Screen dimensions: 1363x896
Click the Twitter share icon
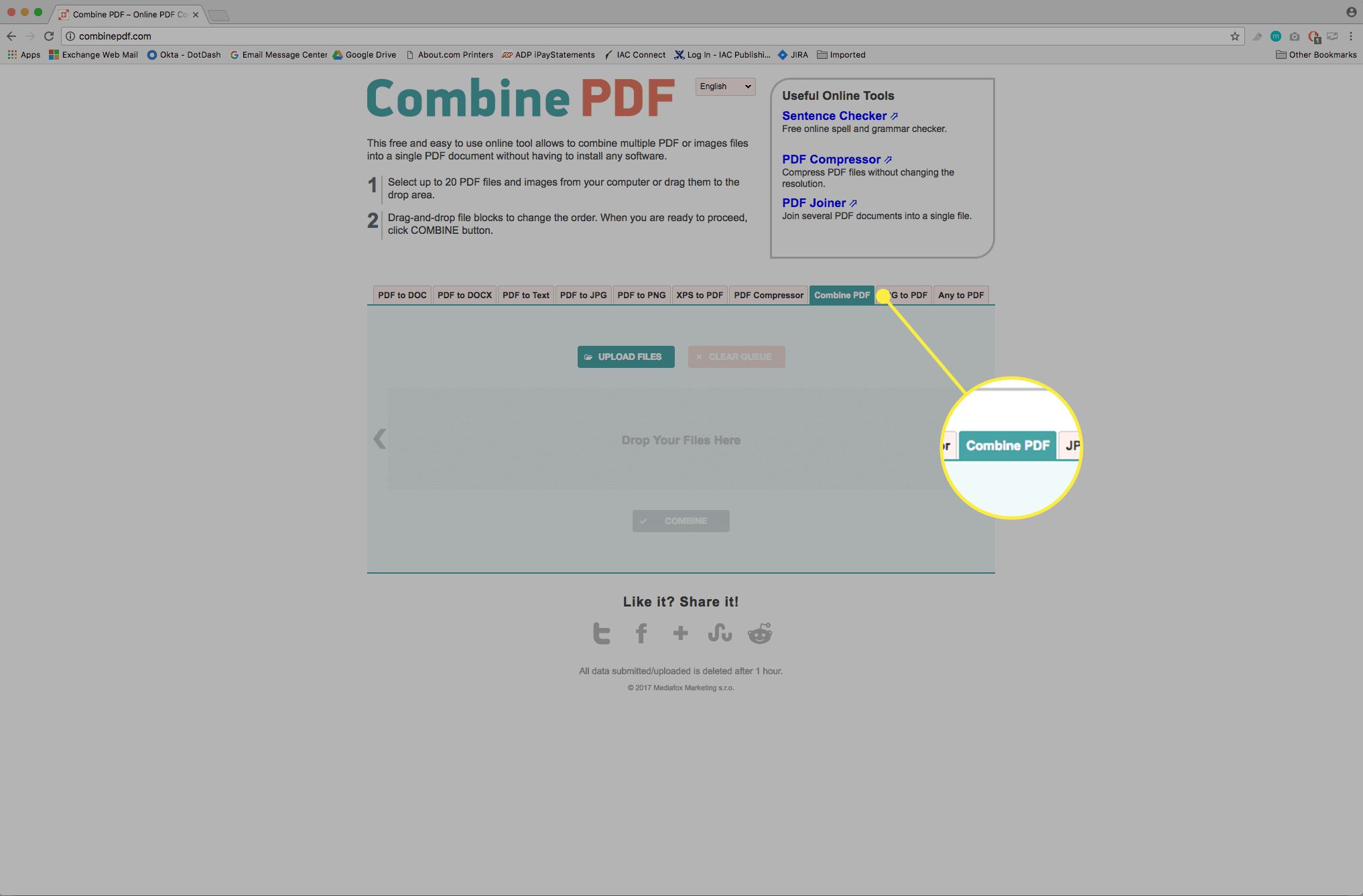(x=601, y=632)
